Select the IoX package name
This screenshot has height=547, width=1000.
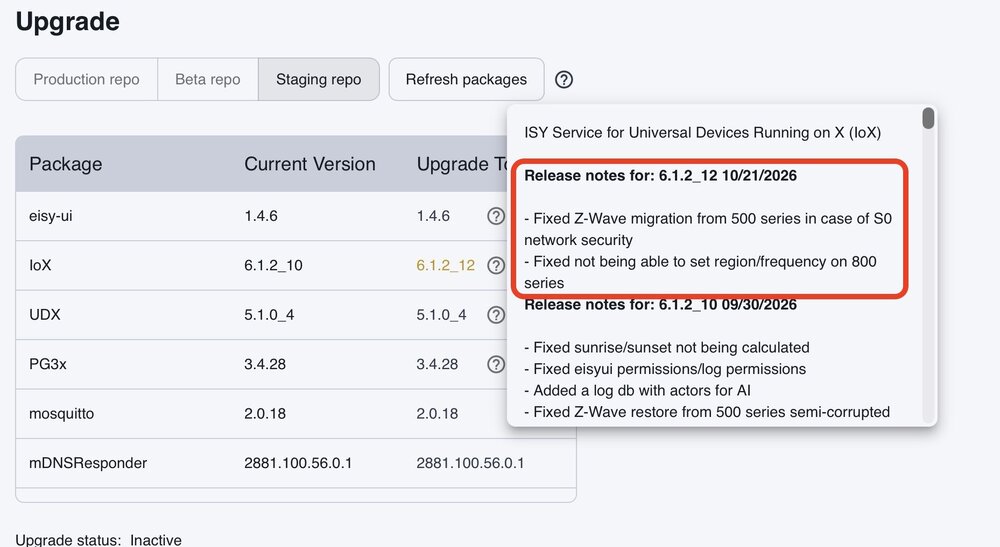pos(40,265)
